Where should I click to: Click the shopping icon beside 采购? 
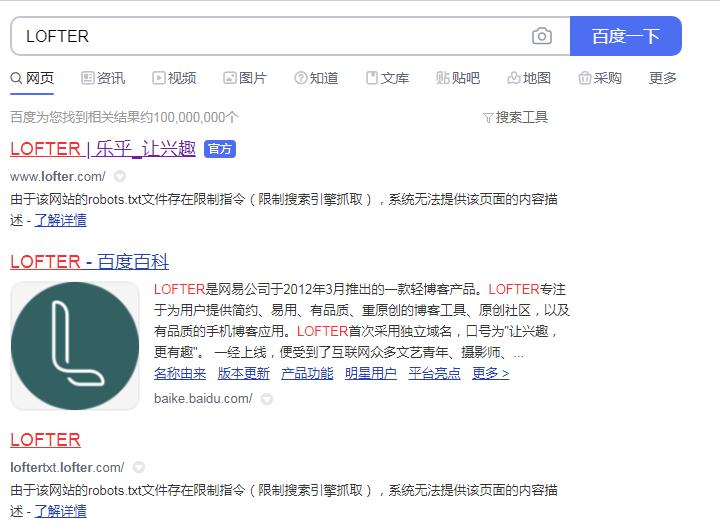point(585,78)
